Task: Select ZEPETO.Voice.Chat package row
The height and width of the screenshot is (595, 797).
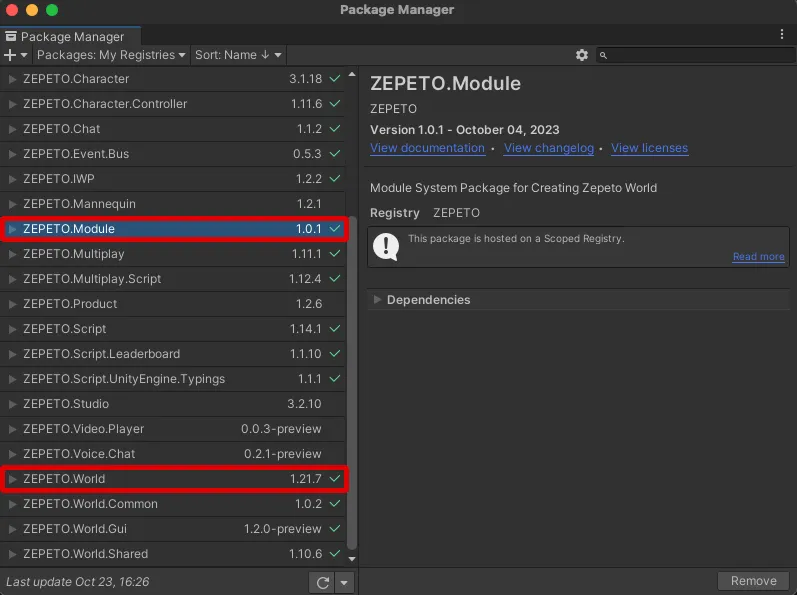Action: (x=172, y=454)
